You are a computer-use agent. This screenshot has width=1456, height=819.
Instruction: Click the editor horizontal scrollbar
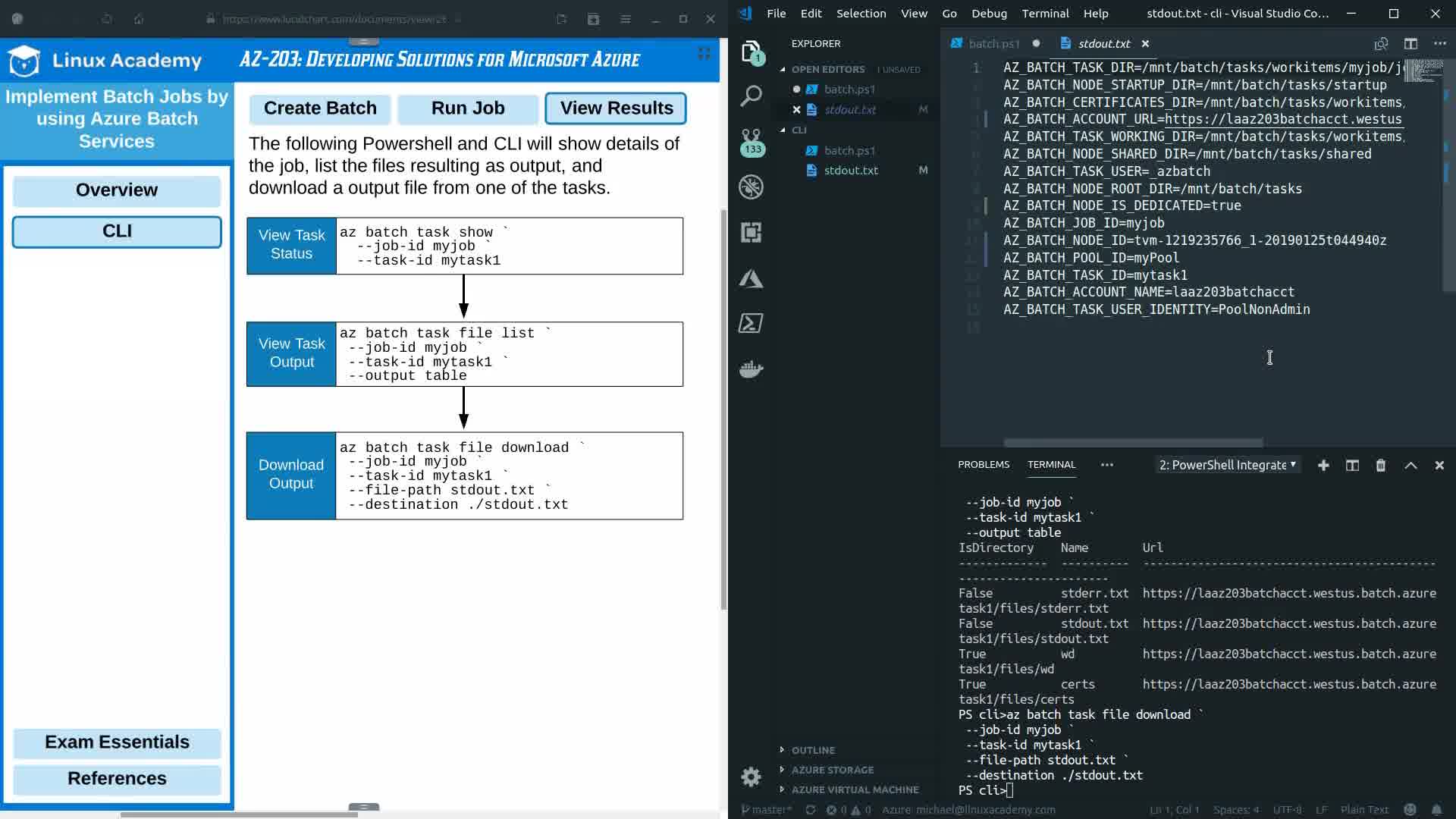click(x=1133, y=443)
